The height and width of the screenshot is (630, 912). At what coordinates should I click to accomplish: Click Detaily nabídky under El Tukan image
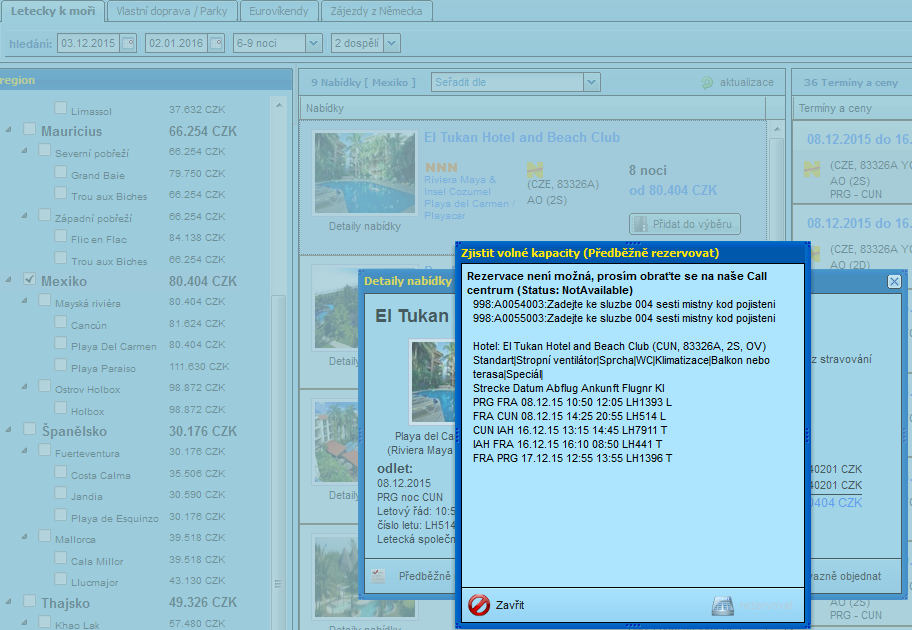[x=365, y=226]
